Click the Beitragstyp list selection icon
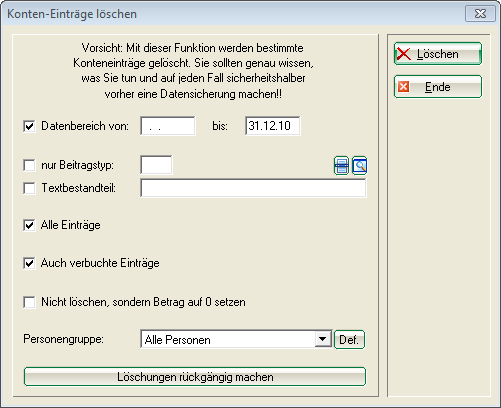Screen dimensions: 501x408 click(x=341, y=165)
